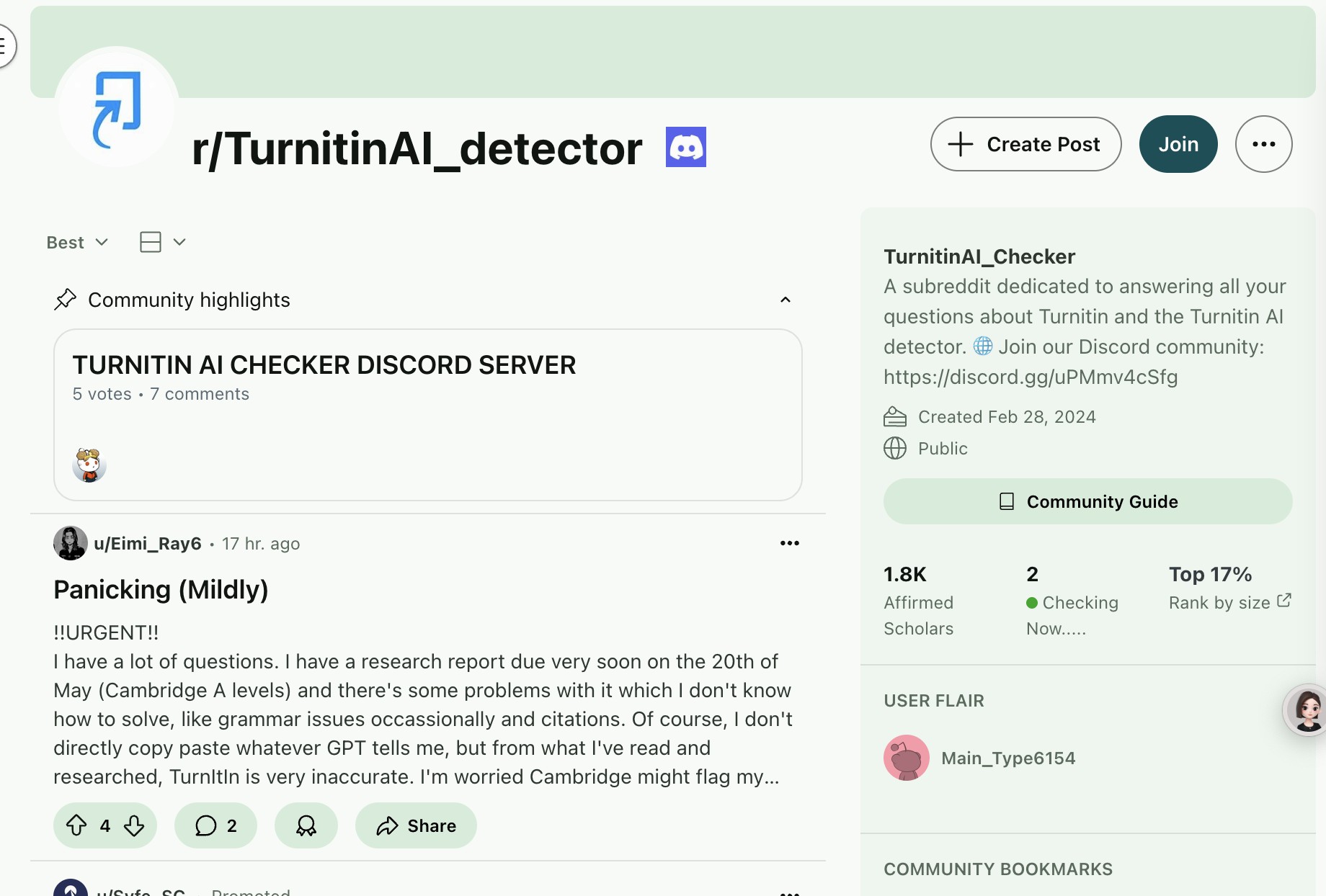Click the Join community button
Image resolution: width=1326 pixels, height=896 pixels.
1178,144
